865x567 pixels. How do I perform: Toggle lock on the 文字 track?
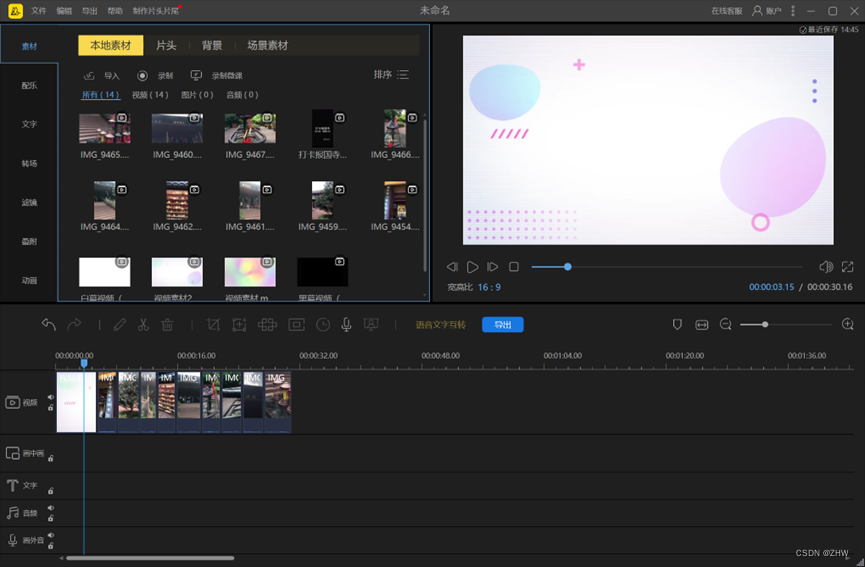click(x=50, y=490)
